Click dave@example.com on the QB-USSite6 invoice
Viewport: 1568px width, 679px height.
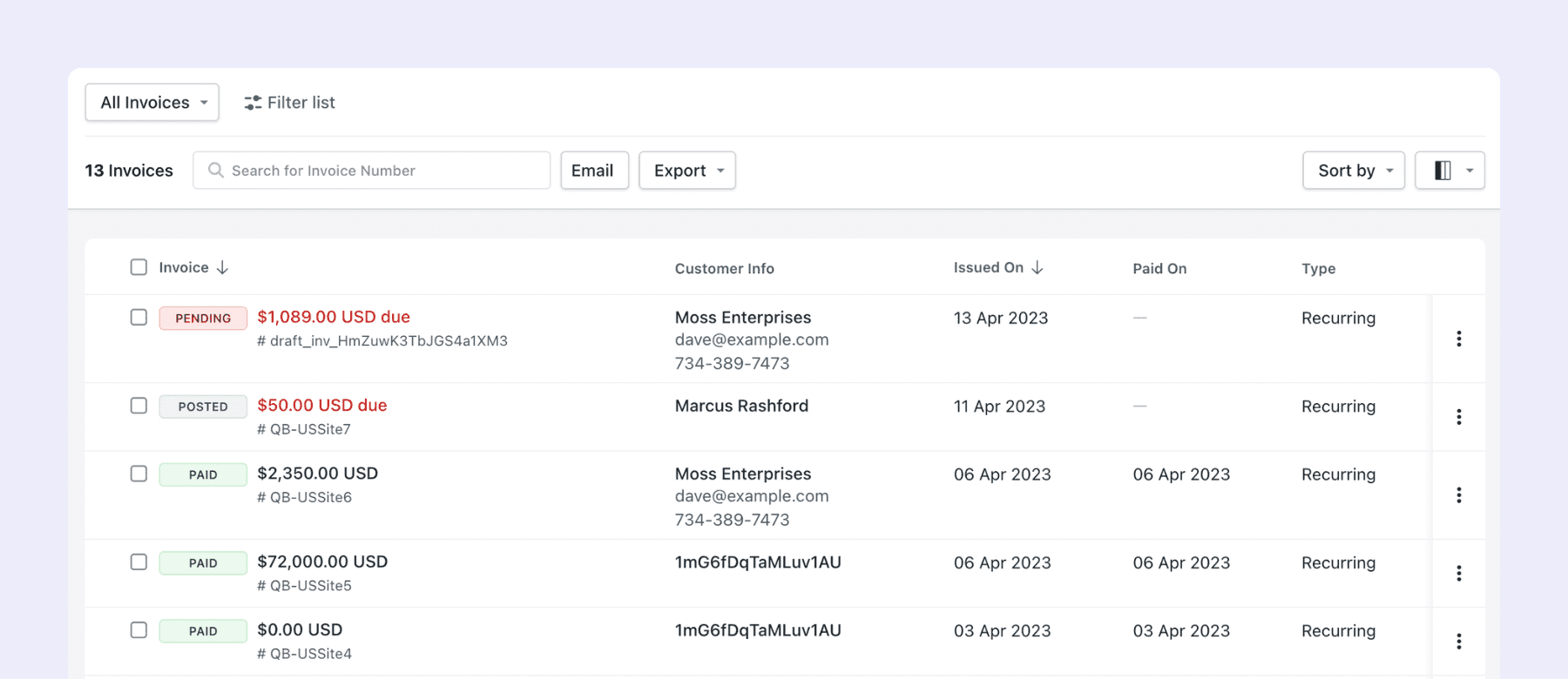752,496
